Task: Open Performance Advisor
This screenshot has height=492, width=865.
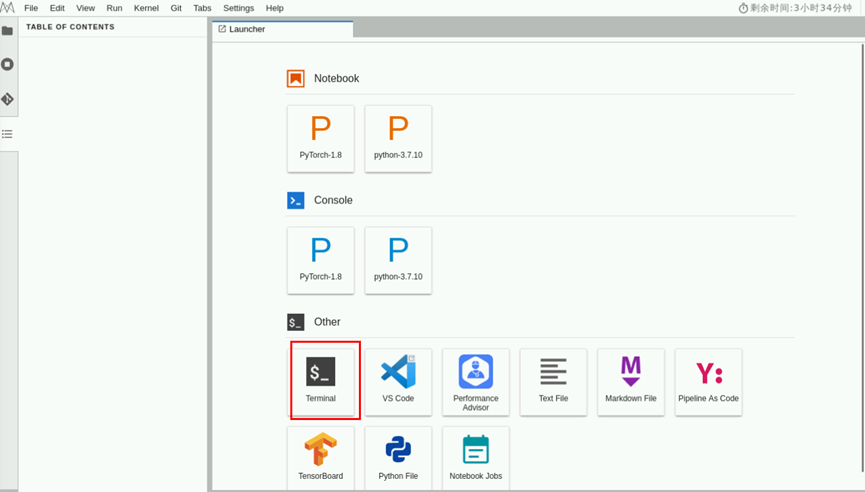Action: [x=476, y=382]
